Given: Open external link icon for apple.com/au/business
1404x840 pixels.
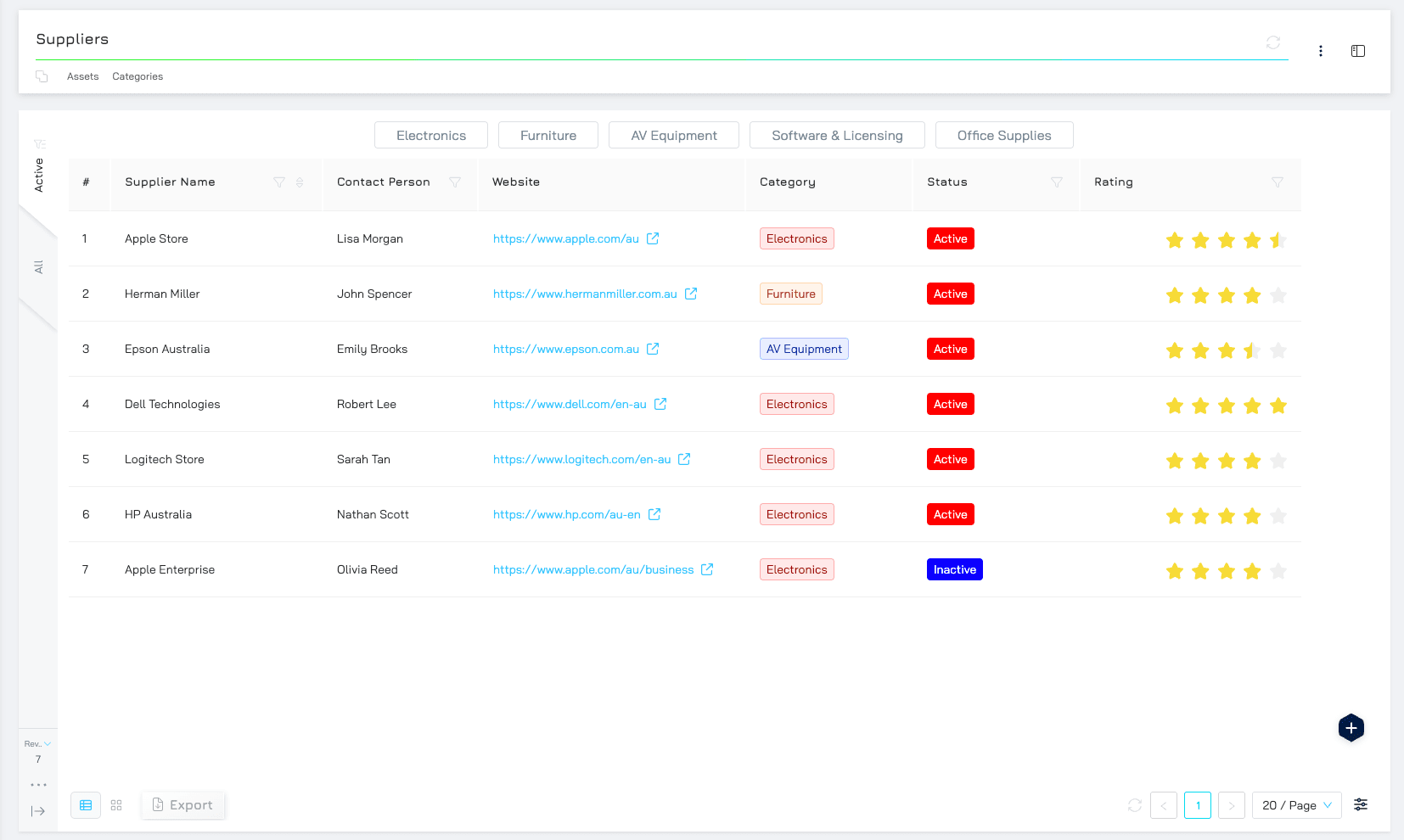Looking at the screenshot, I should [x=707, y=569].
